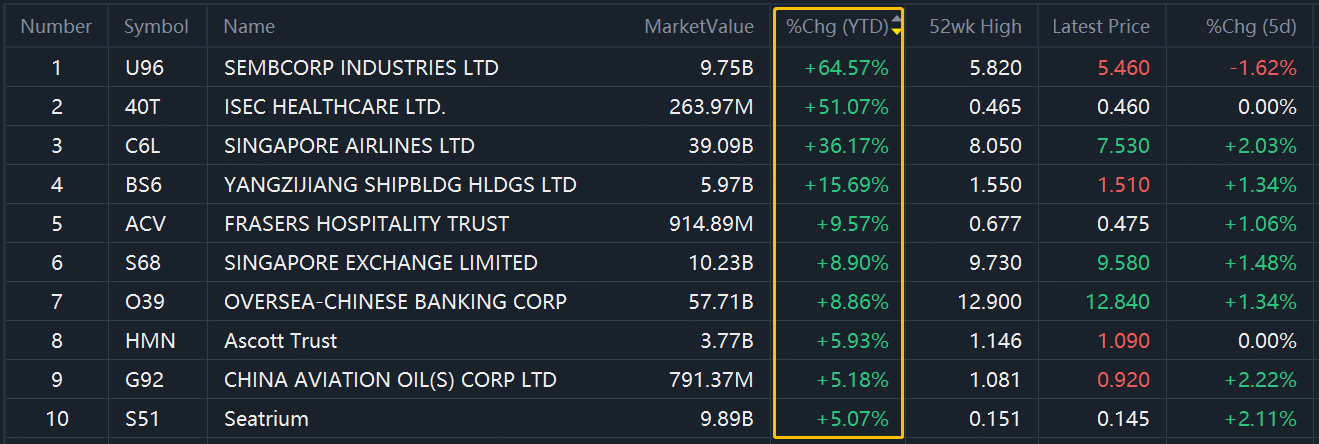Click symbol S51
1319x444 pixels.
(x=141, y=419)
